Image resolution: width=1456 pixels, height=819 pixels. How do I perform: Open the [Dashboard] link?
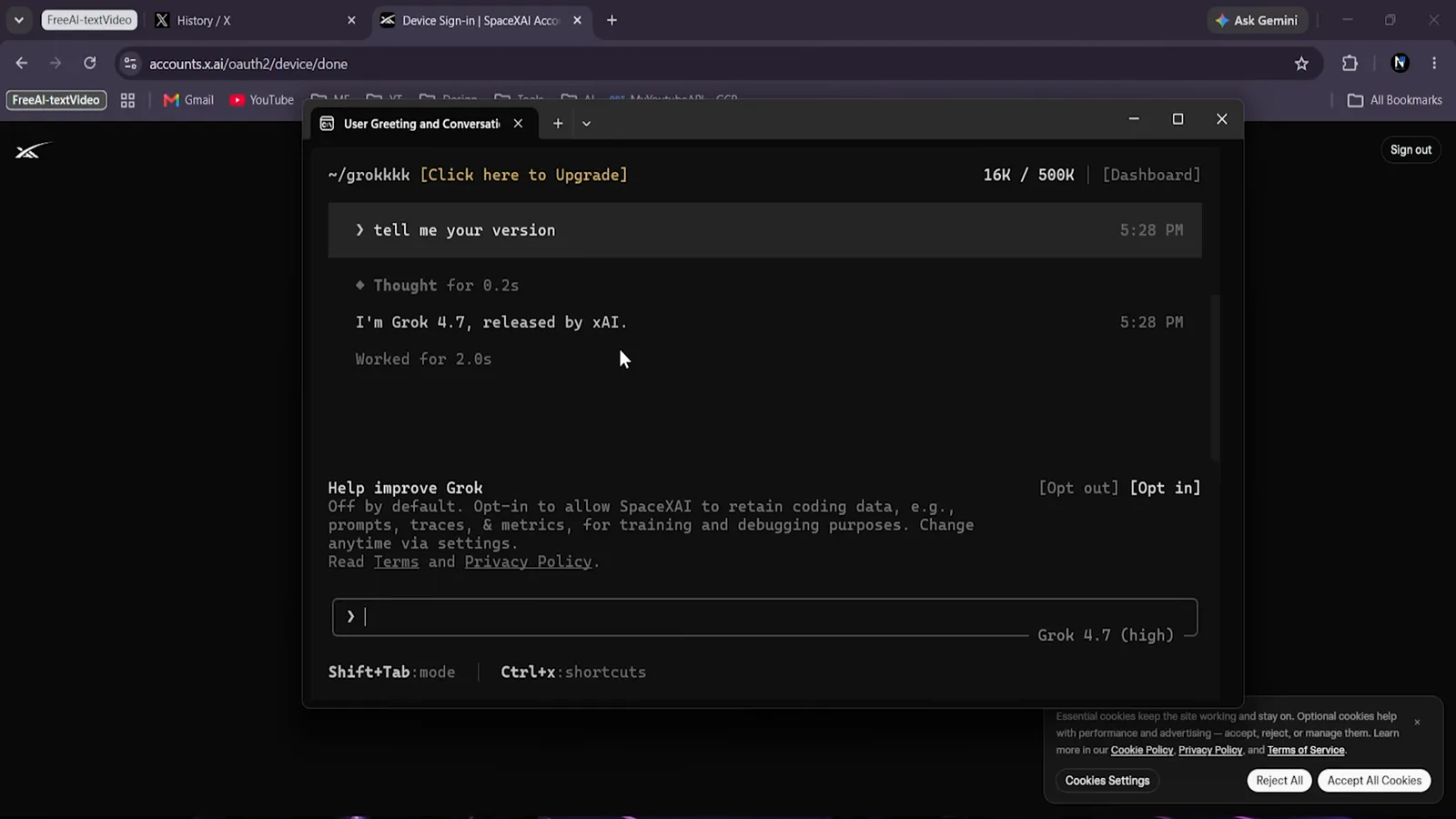pos(1151,175)
